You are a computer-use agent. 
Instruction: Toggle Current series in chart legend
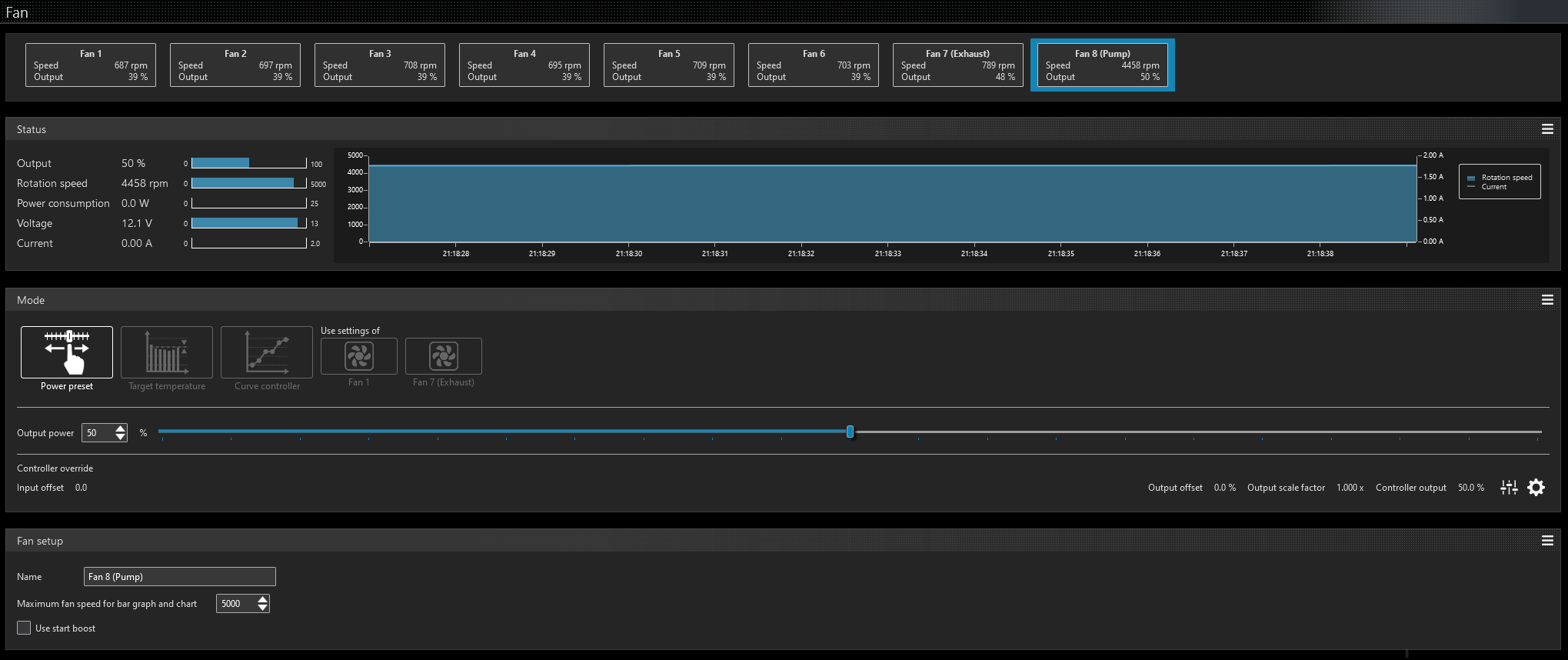[x=1493, y=187]
